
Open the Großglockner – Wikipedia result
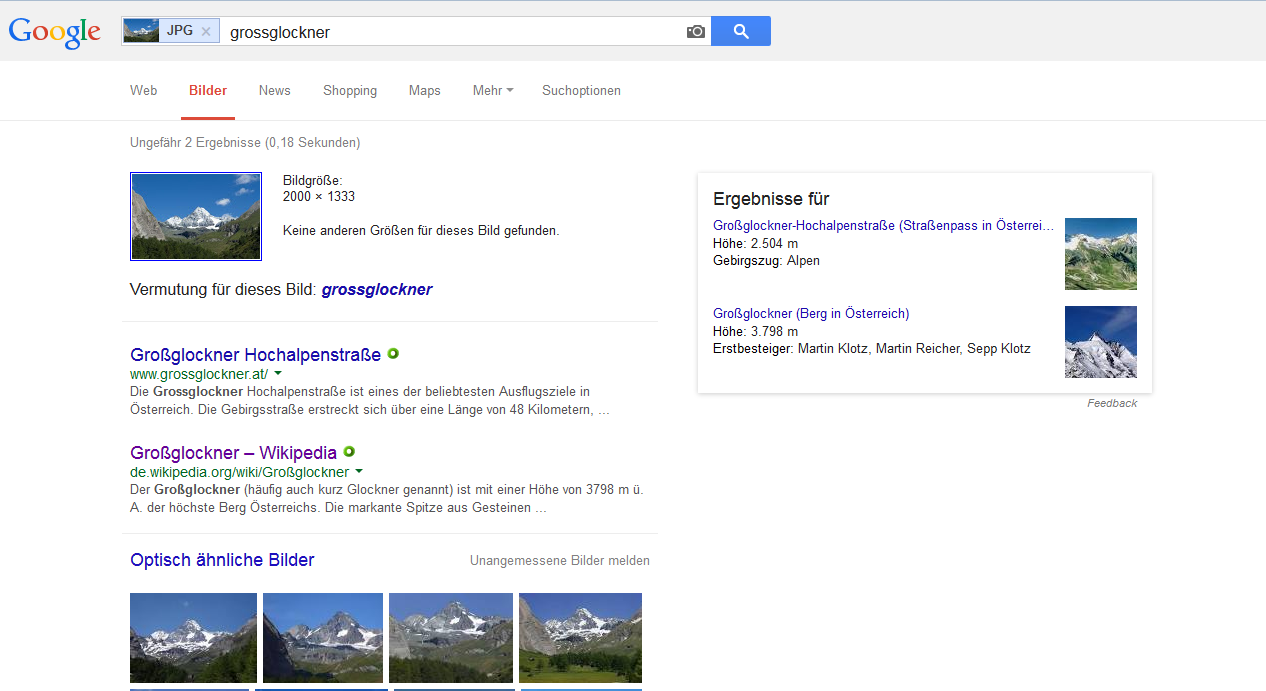233,453
